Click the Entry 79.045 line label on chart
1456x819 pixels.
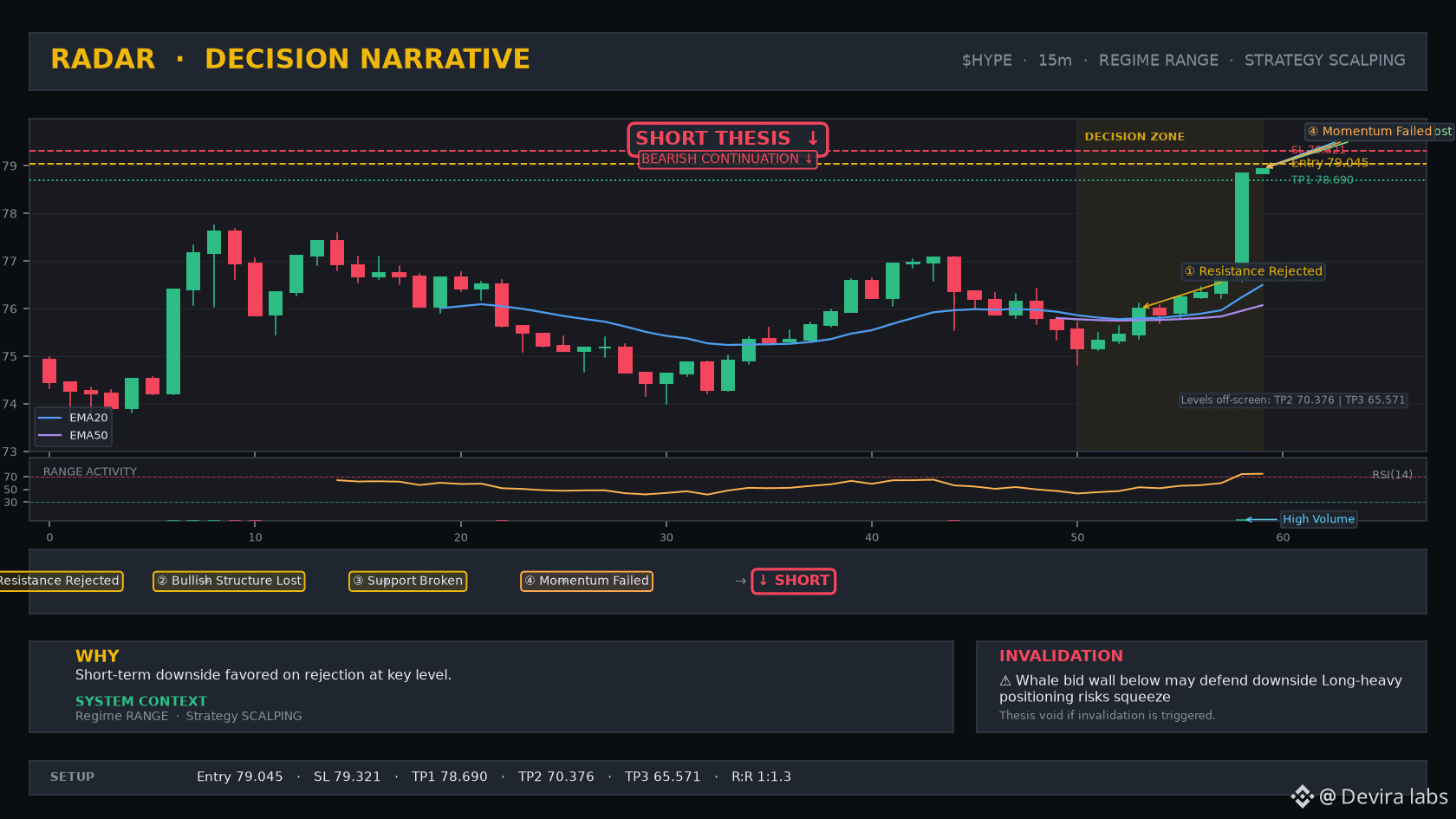click(x=1329, y=163)
